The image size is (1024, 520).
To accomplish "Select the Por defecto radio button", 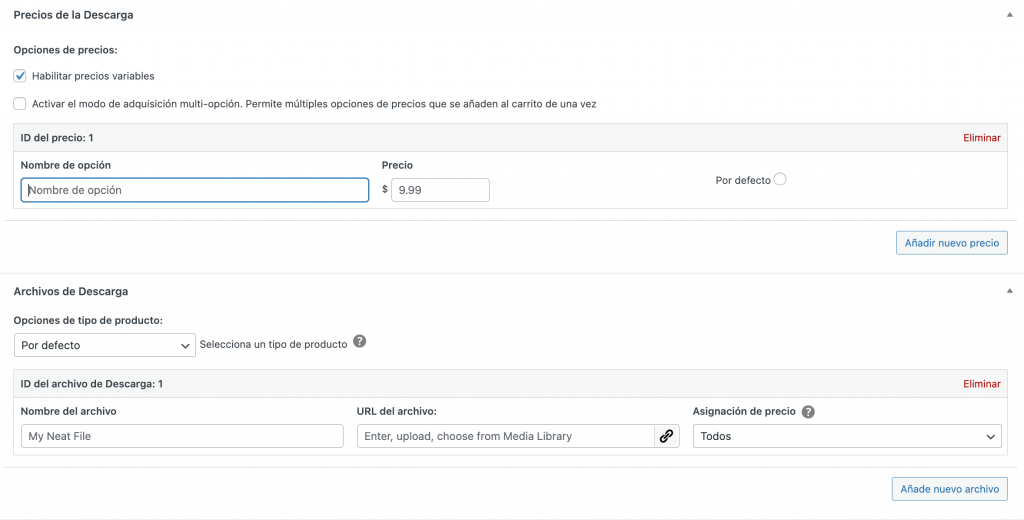I will [x=780, y=179].
